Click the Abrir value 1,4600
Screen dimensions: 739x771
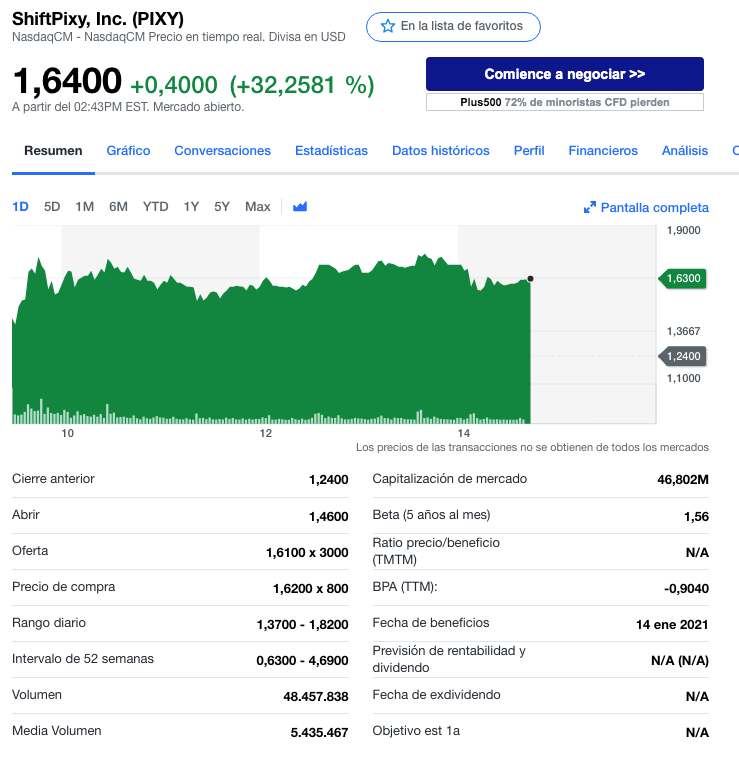(x=328, y=516)
